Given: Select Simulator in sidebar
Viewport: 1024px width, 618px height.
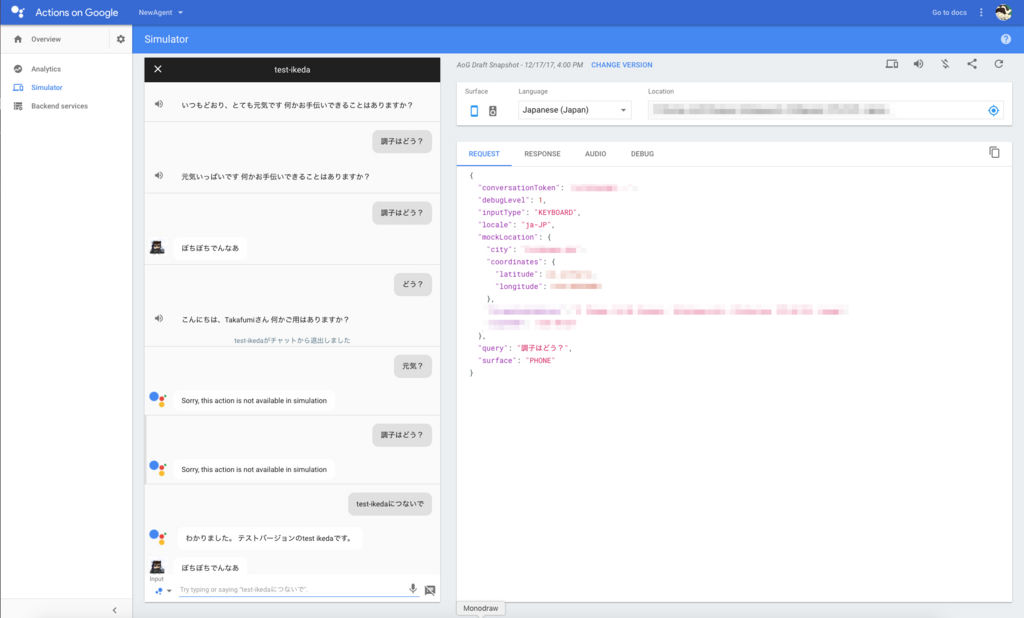Looking at the screenshot, I should [x=46, y=87].
